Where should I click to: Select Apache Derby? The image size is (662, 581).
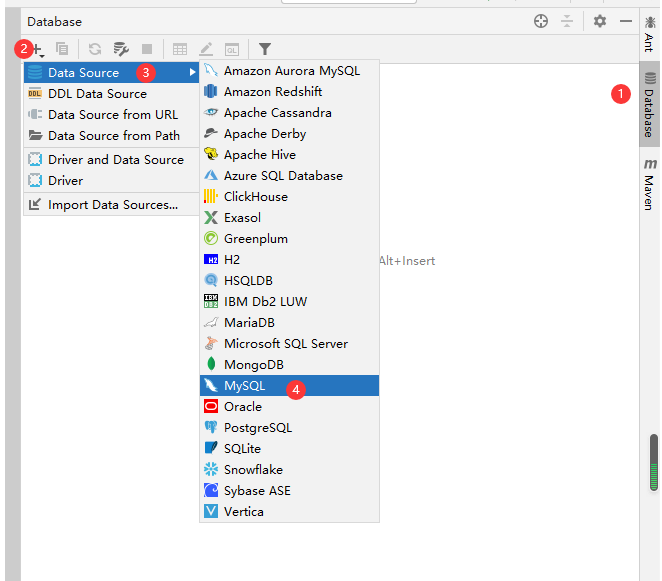pyautogui.click(x=289, y=134)
